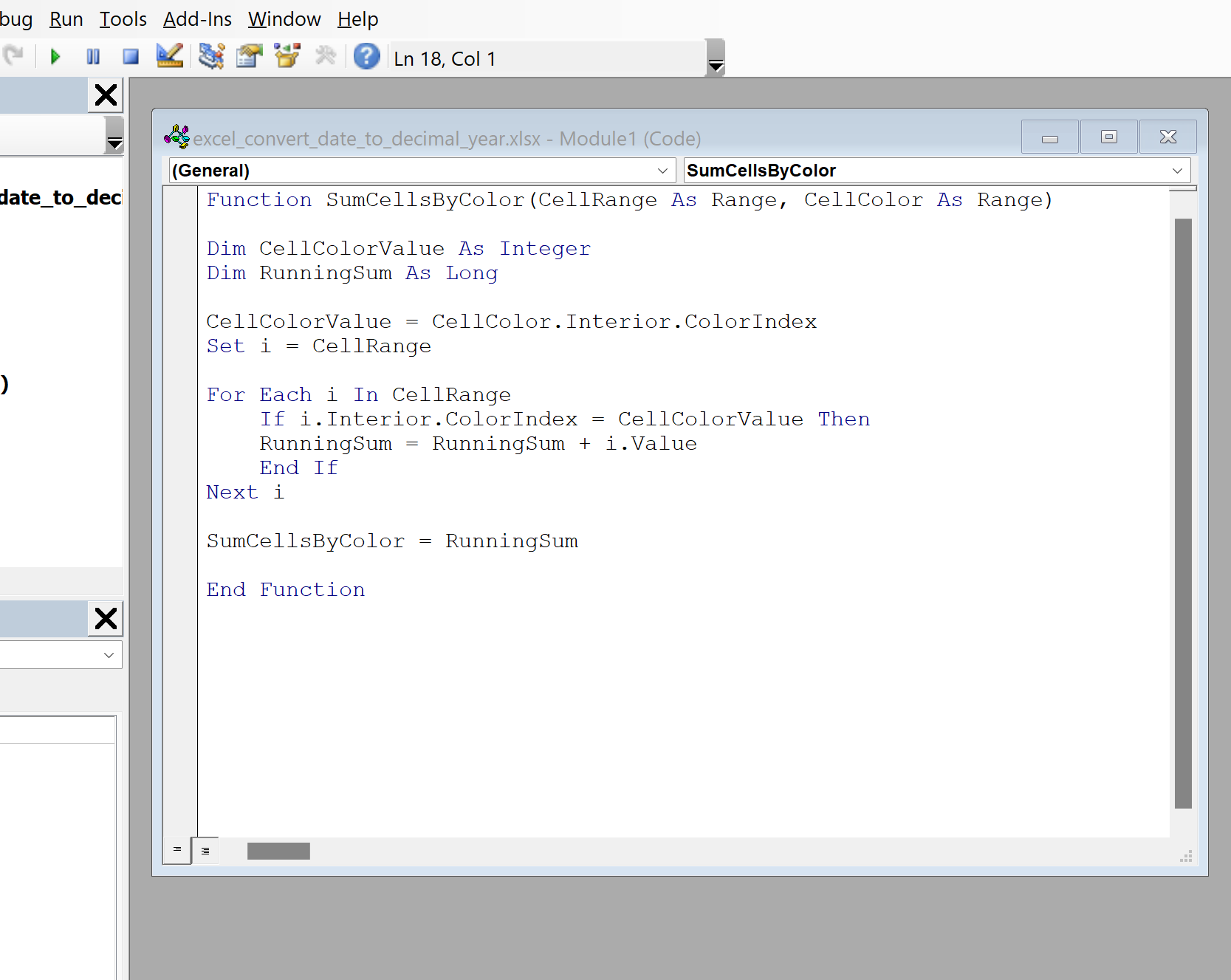Screen dimensions: 1231x980
Task: Click the blue Help question mark icon
Action: click(x=366, y=56)
